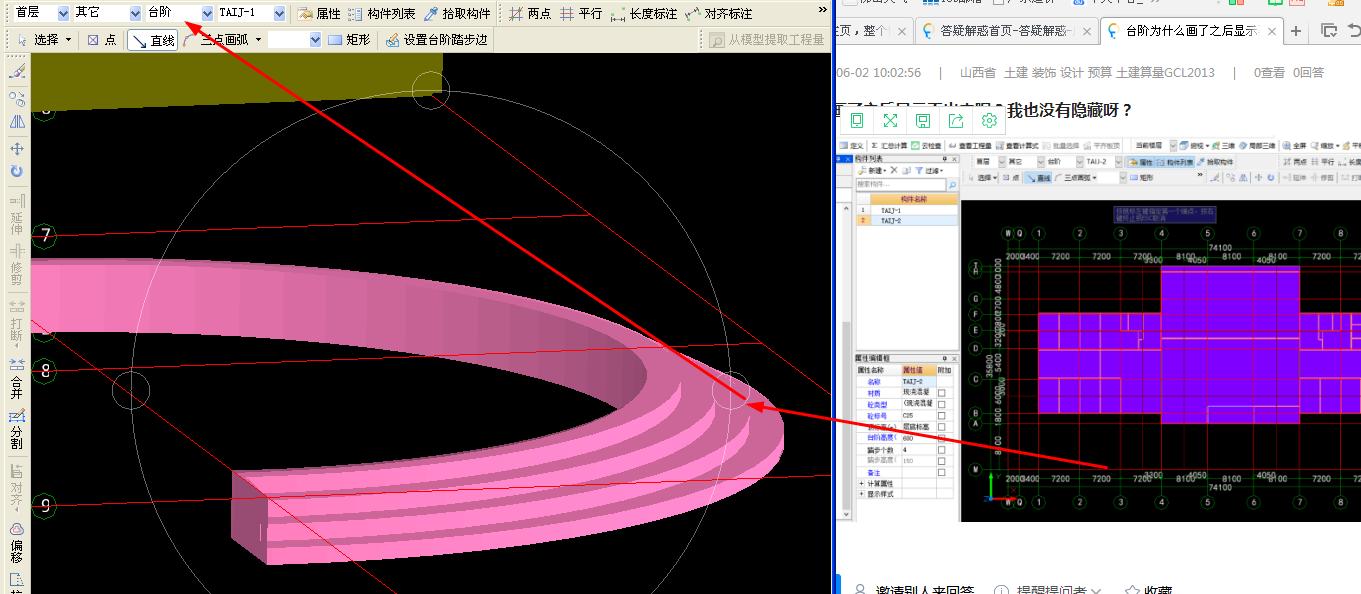Screen dimensions: 1361x594
Task: Click axis bubble 9 in drawing area
Action: point(45,506)
